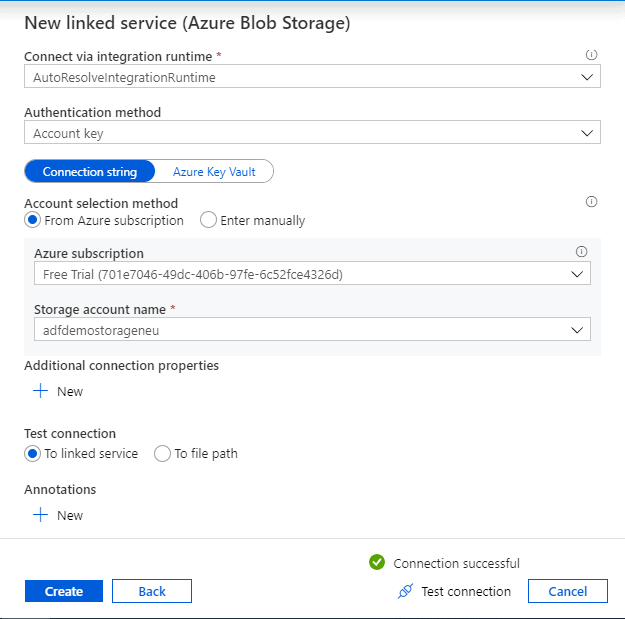Click green Connection successful checkmark icon

(377, 563)
